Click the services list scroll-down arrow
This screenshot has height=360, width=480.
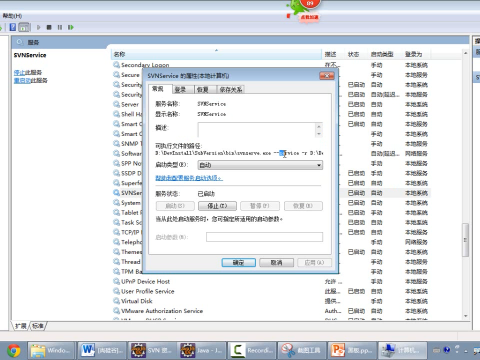pyautogui.click(x=465, y=316)
